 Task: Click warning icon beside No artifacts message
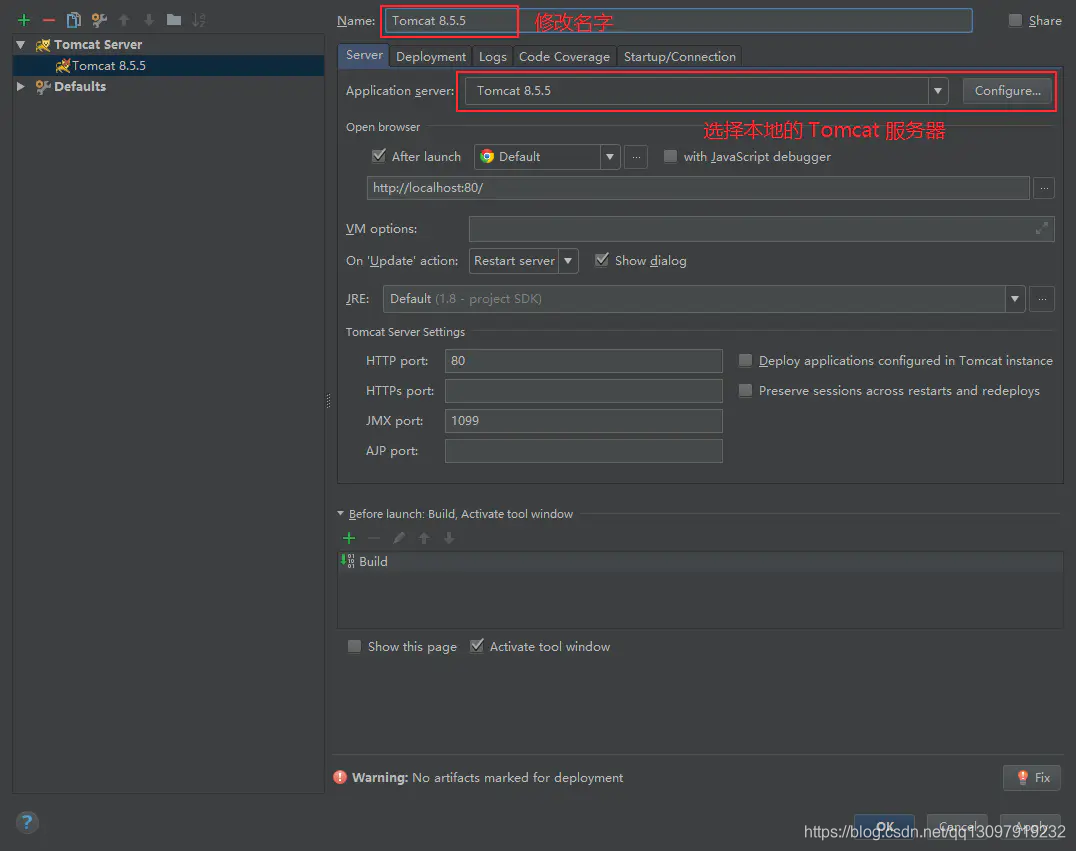point(340,777)
